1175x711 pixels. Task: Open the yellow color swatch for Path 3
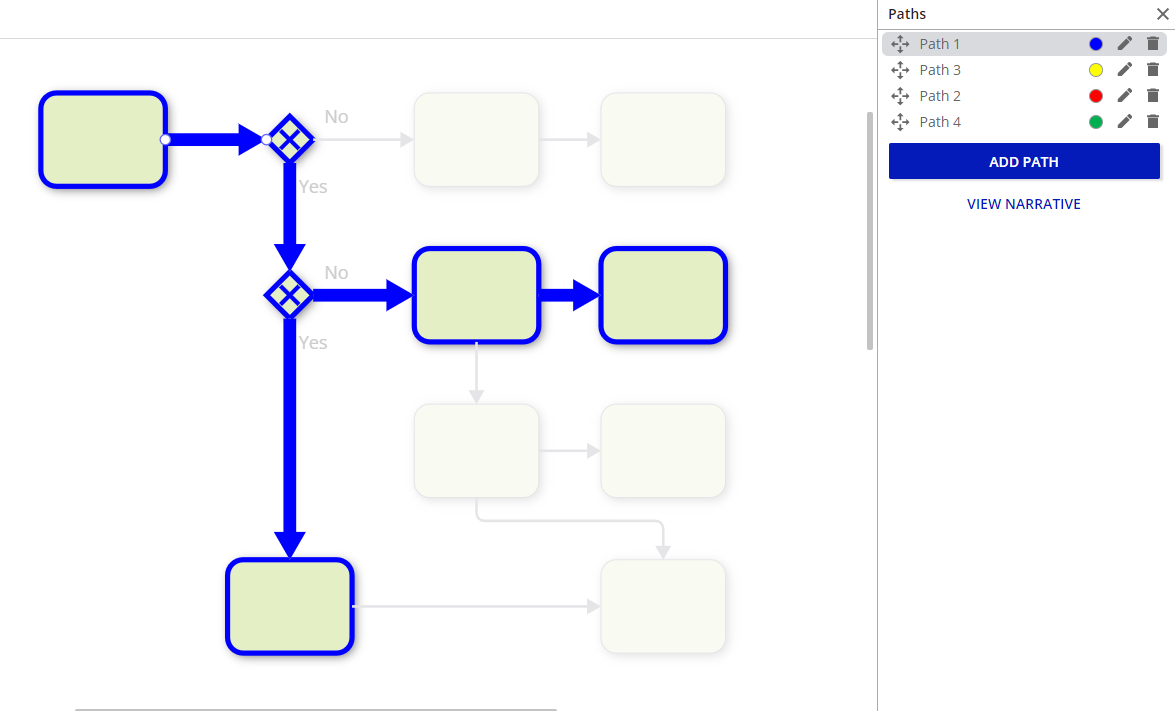(x=1096, y=70)
